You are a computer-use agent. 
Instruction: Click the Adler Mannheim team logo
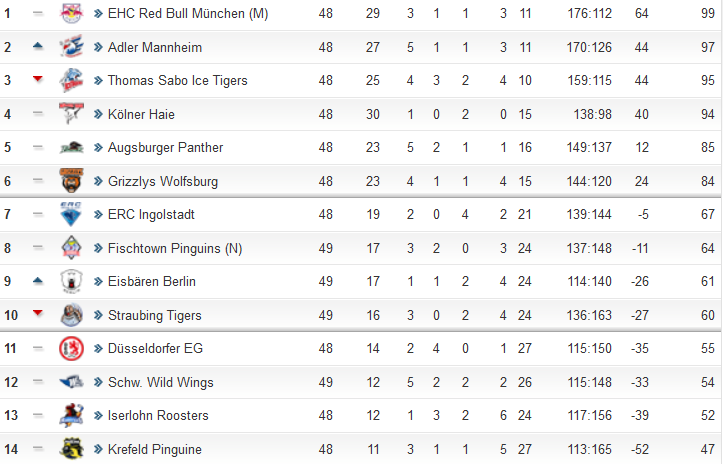71,47
